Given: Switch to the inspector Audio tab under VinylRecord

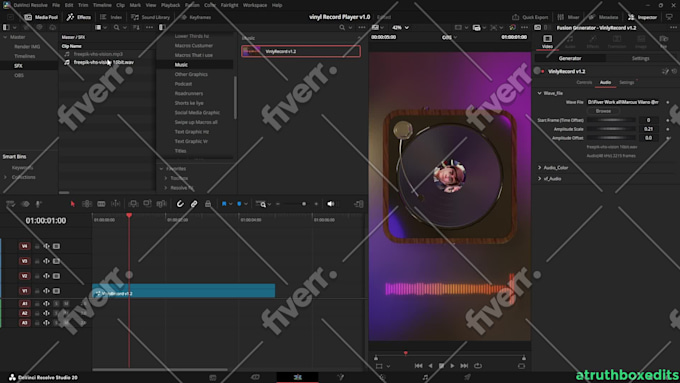Looking at the screenshot, I should (605, 82).
